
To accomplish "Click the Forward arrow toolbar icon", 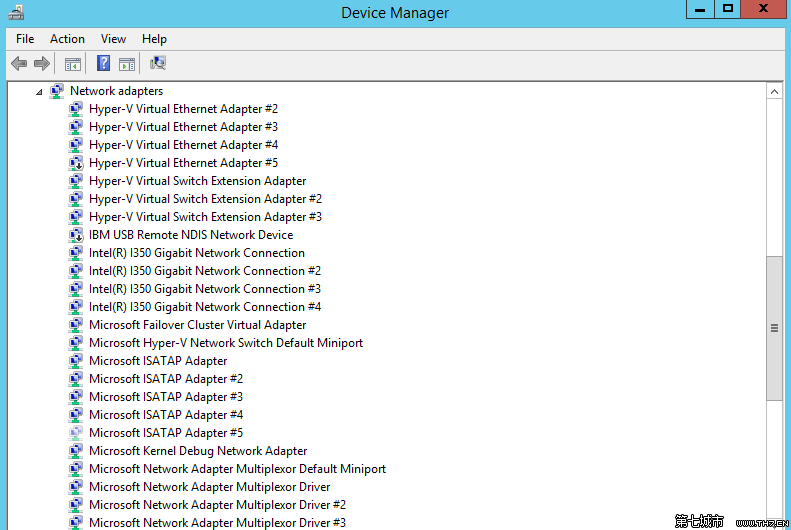I will (41, 64).
